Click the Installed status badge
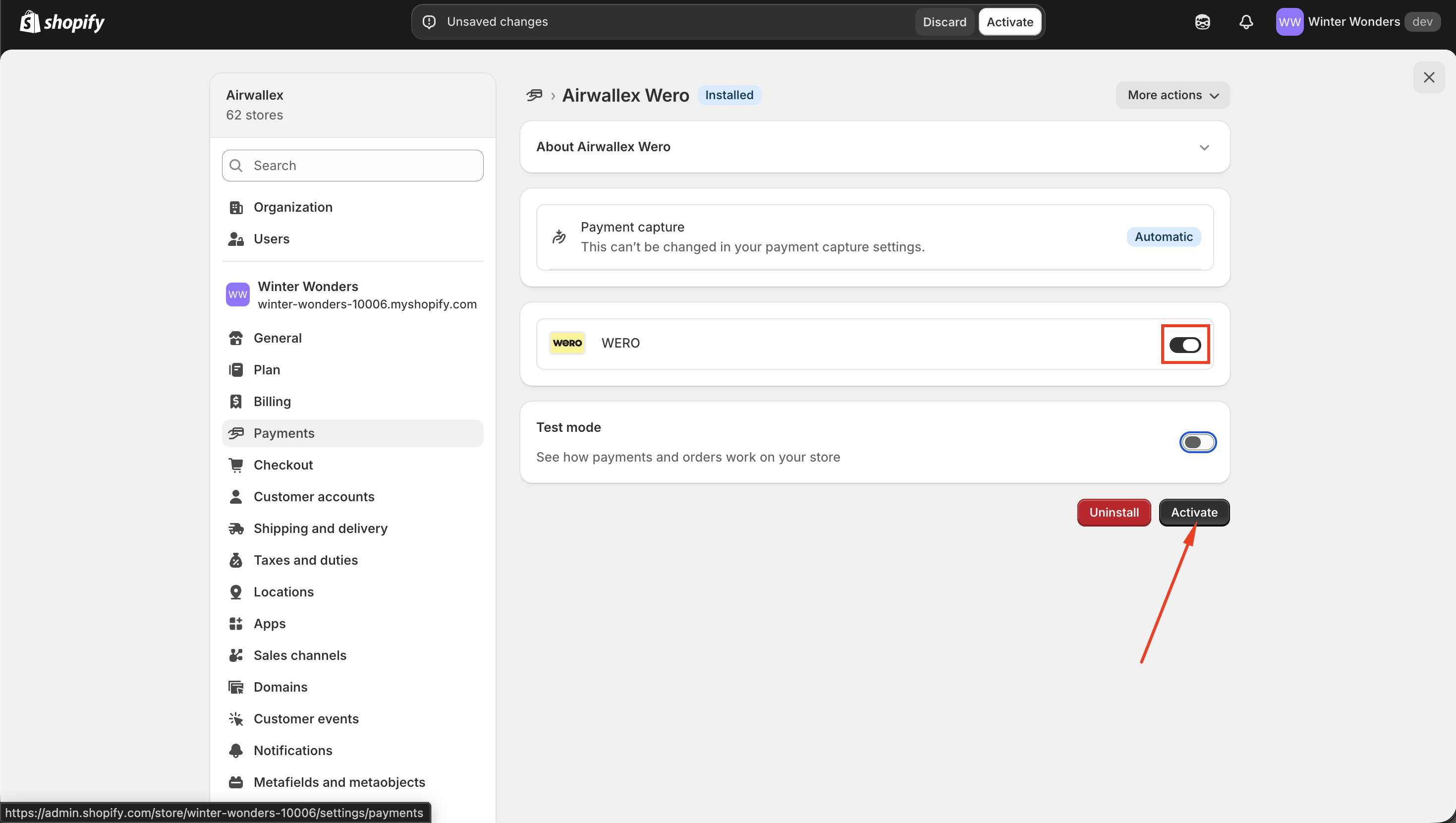The image size is (1456, 823). pyautogui.click(x=729, y=95)
